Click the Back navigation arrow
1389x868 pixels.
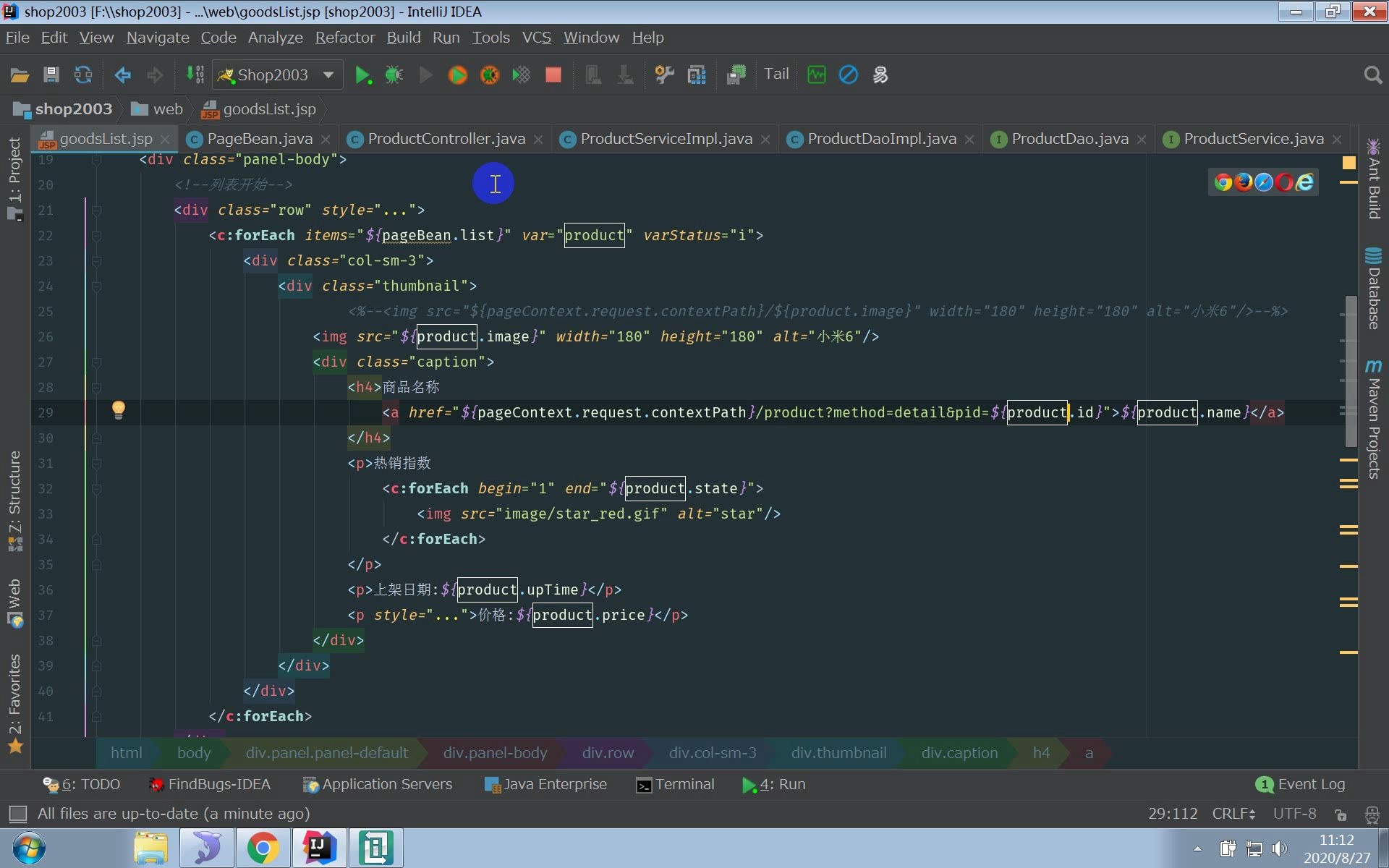click(x=122, y=75)
